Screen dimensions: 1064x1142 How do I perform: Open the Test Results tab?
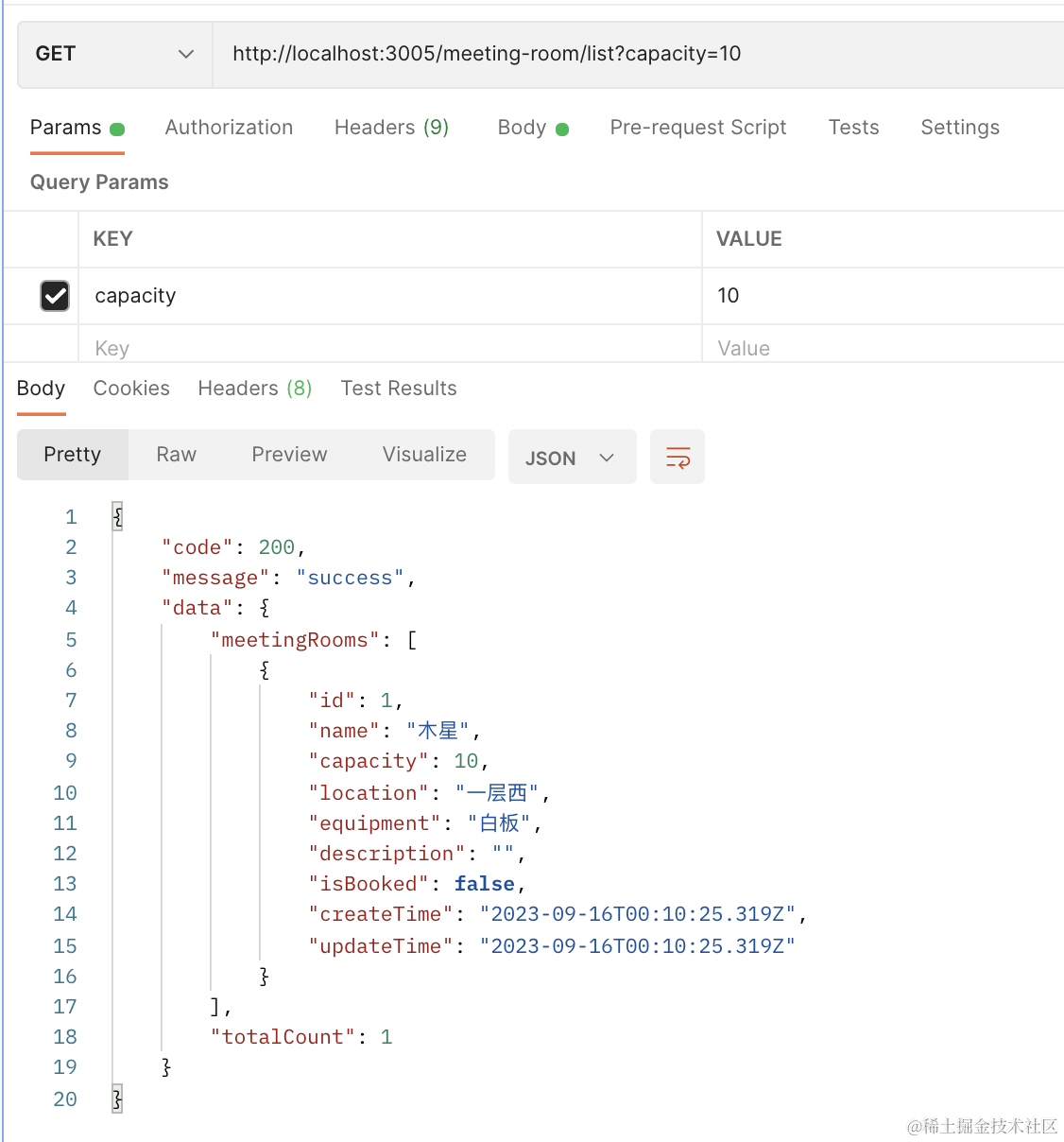398,389
